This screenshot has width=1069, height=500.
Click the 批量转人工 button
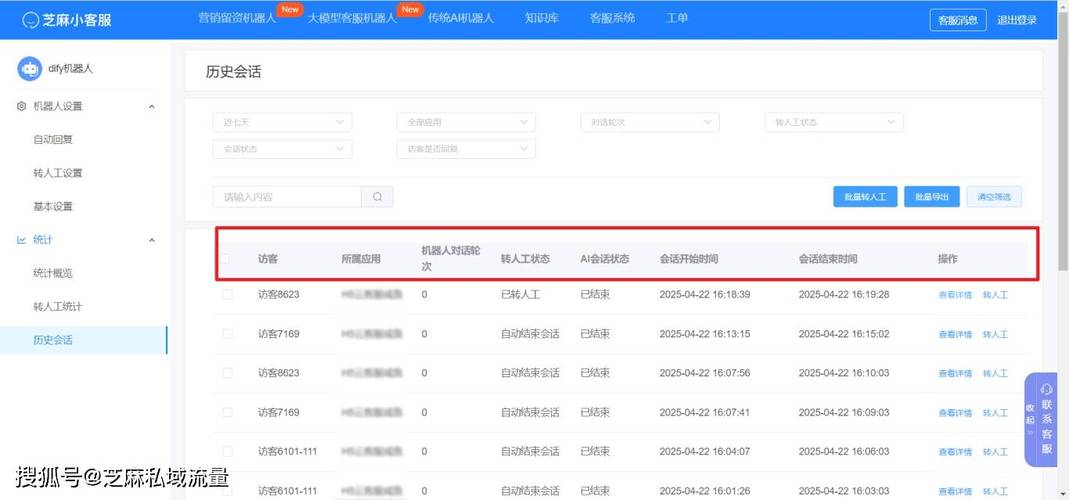coord(865,196)
